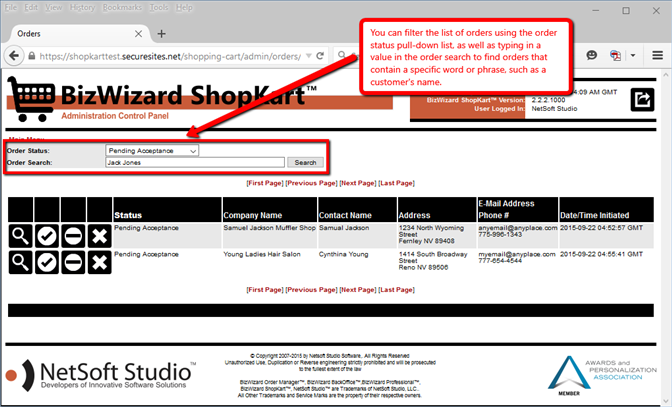Open a new browser tab
672x407 pixels.
tap(161, 34)
